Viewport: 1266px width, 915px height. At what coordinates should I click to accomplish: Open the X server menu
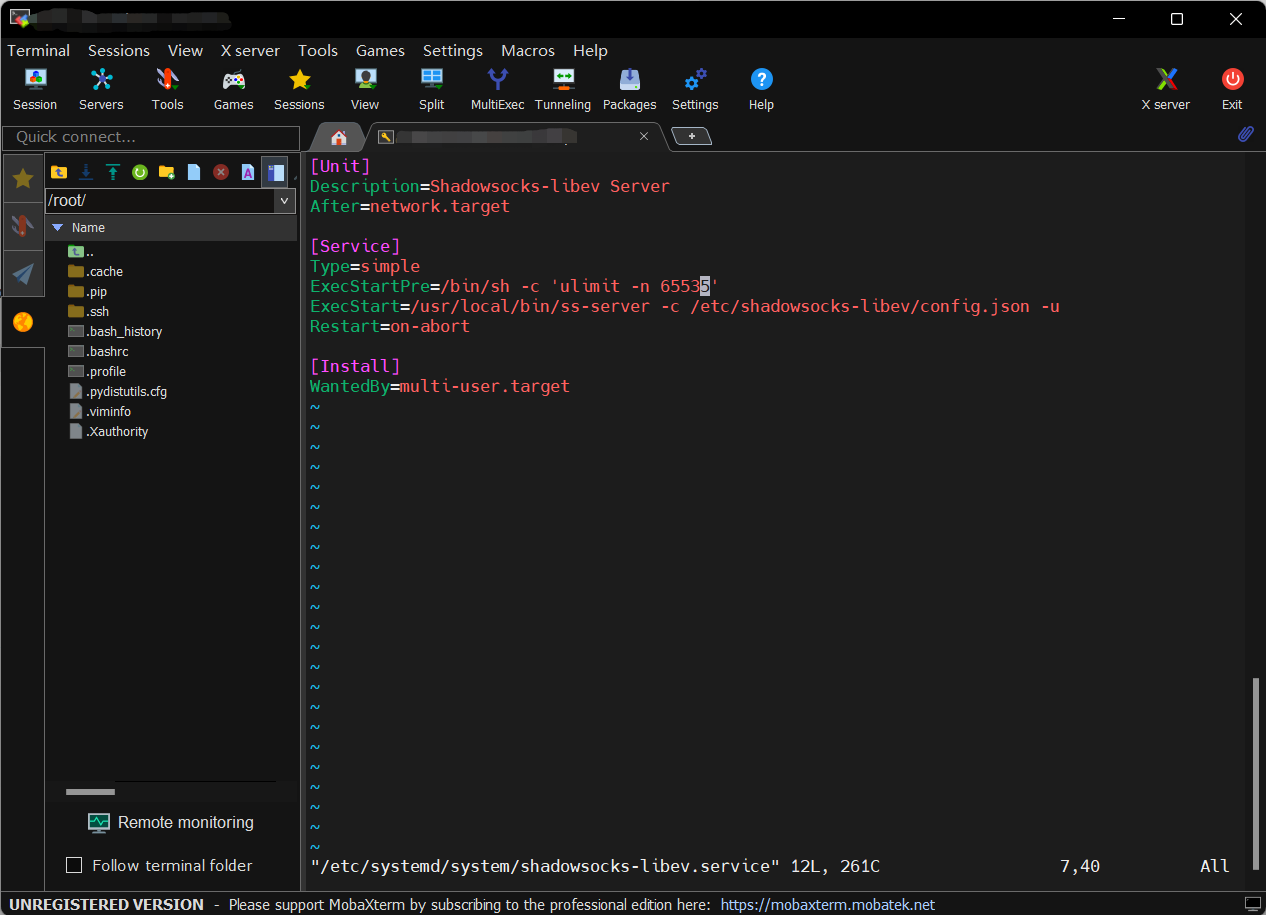tap(250, 50)
